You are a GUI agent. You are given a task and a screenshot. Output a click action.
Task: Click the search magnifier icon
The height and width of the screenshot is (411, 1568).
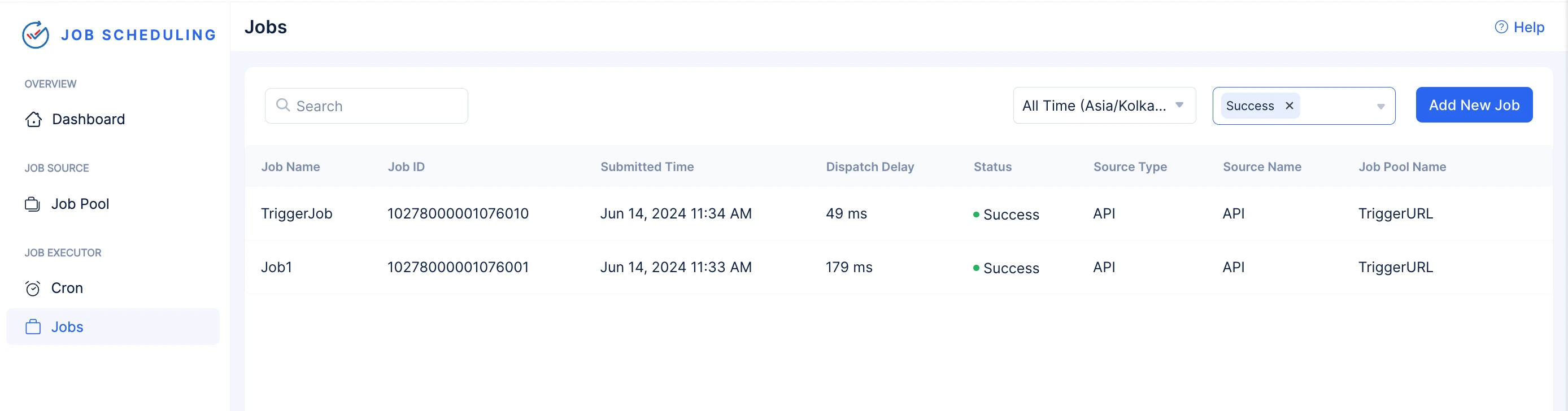pyautogui.click(x=283, y=105)
